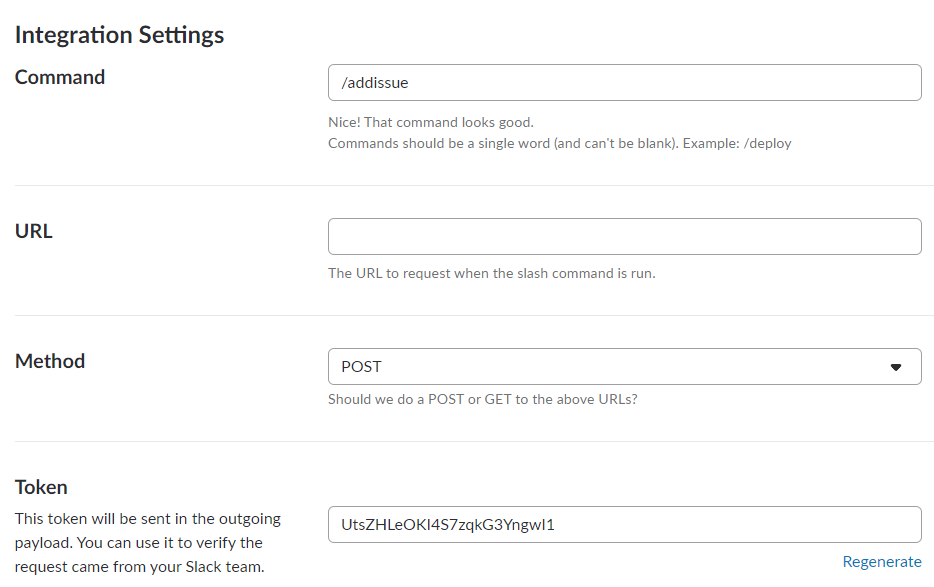
Task: Click the Method section label
Action: coord(49,361)
